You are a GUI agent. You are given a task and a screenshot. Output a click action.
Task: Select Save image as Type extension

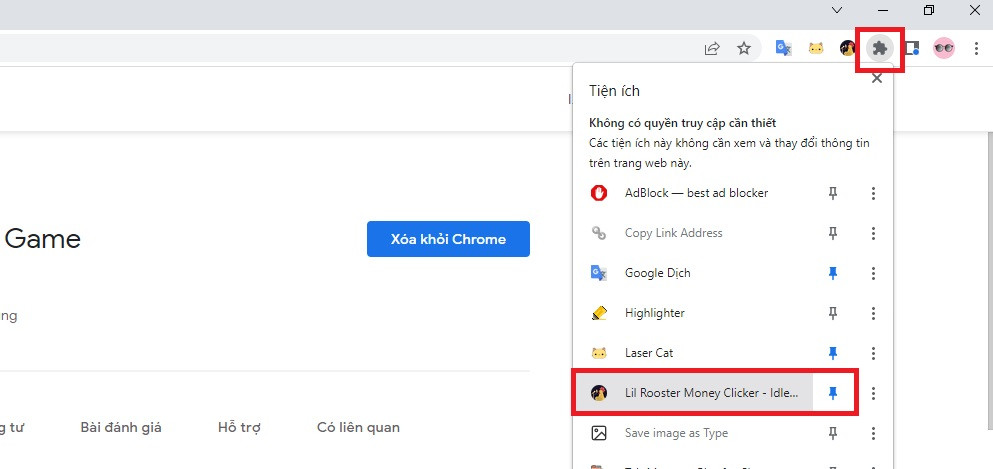676,433
